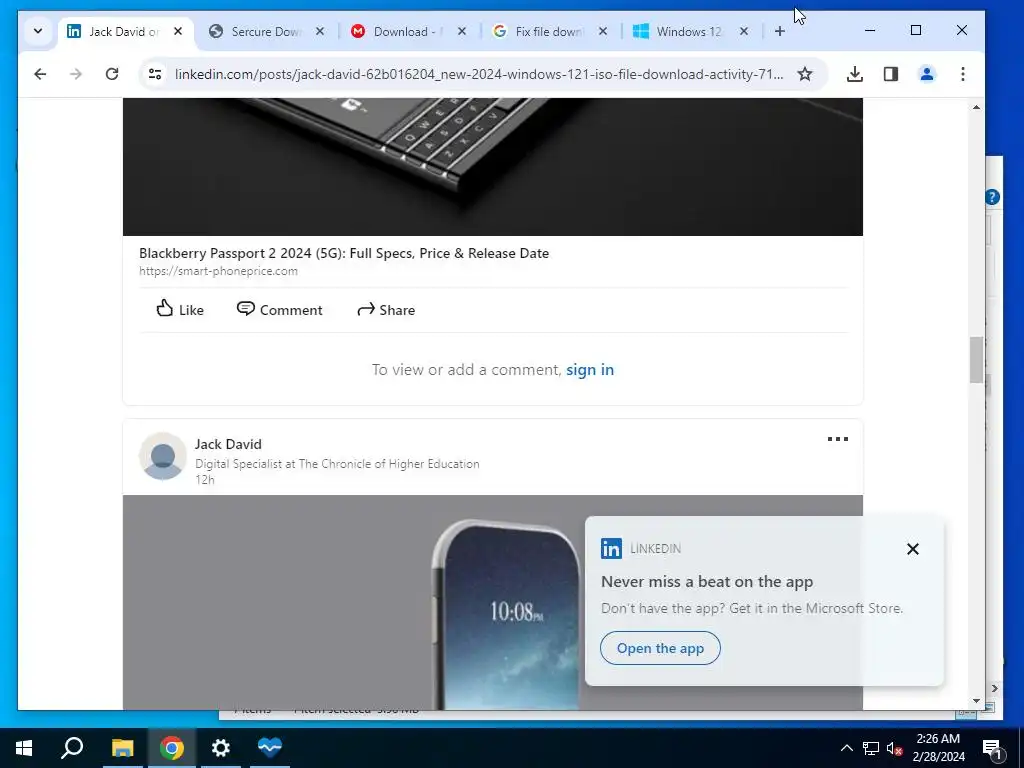This screenshot has height=768, width=1024.
Task: Click the Open the app button
Action: click(x=660, y=648)
